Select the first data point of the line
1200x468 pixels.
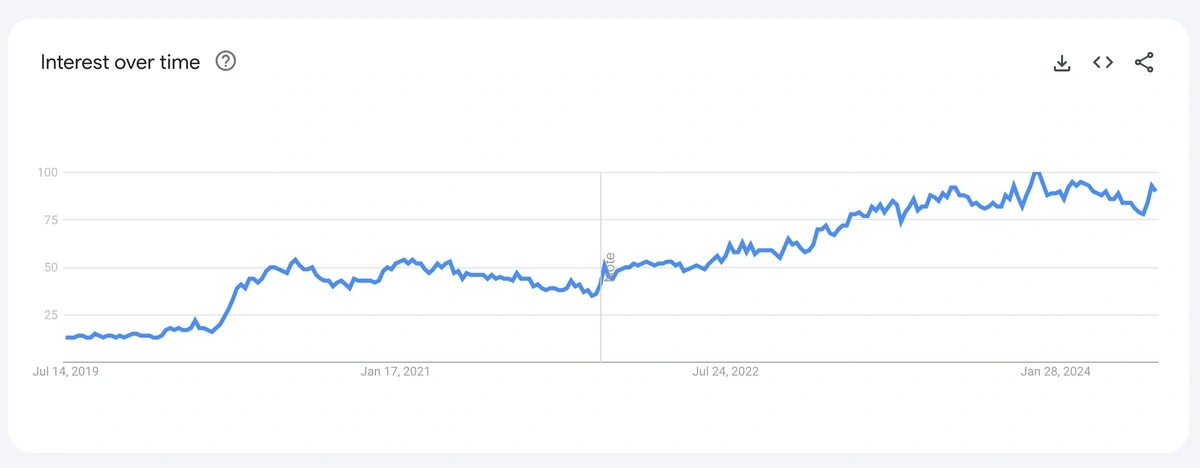pos(67,337)
